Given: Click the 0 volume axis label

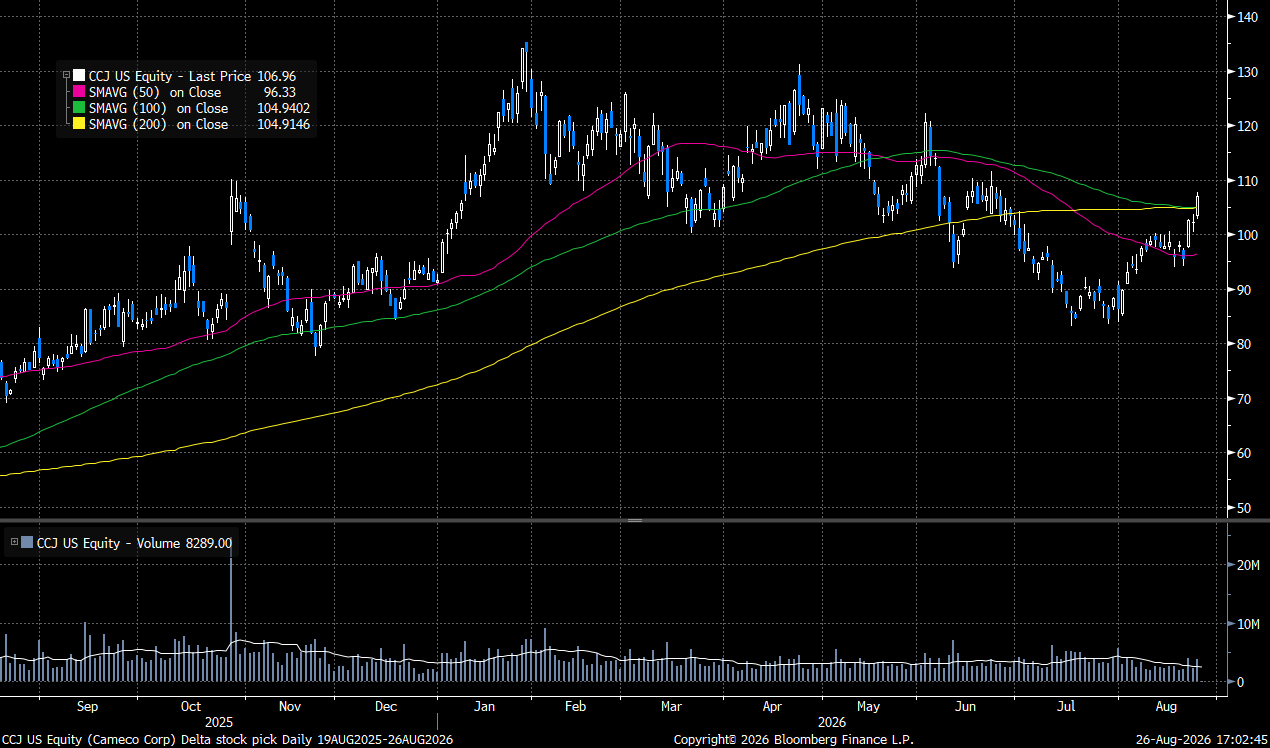Looking at the screenshot, I should 1240,682.
